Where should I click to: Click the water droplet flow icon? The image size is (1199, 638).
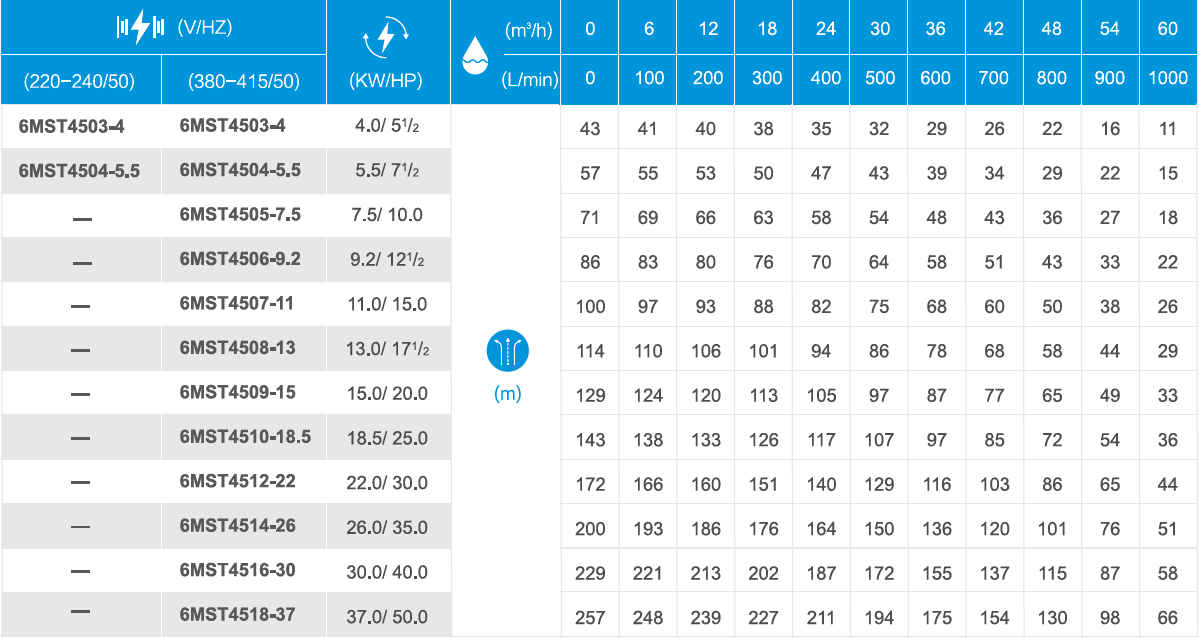point(476,54)
